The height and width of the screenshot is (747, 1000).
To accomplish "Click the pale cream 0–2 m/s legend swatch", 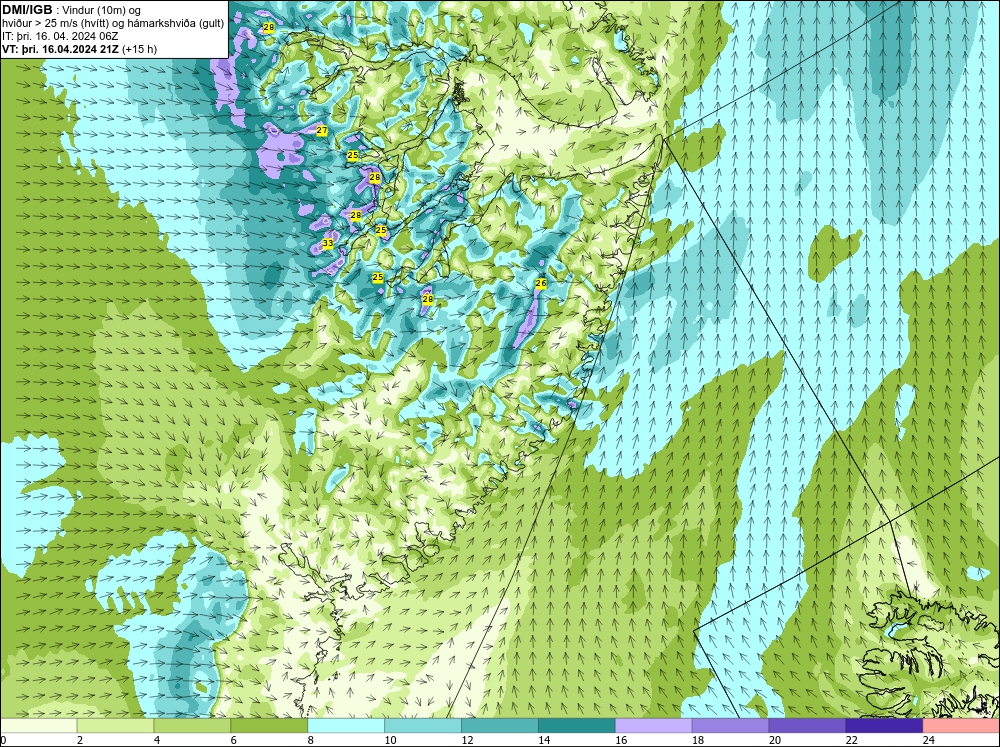I will (x=39, y=726).
